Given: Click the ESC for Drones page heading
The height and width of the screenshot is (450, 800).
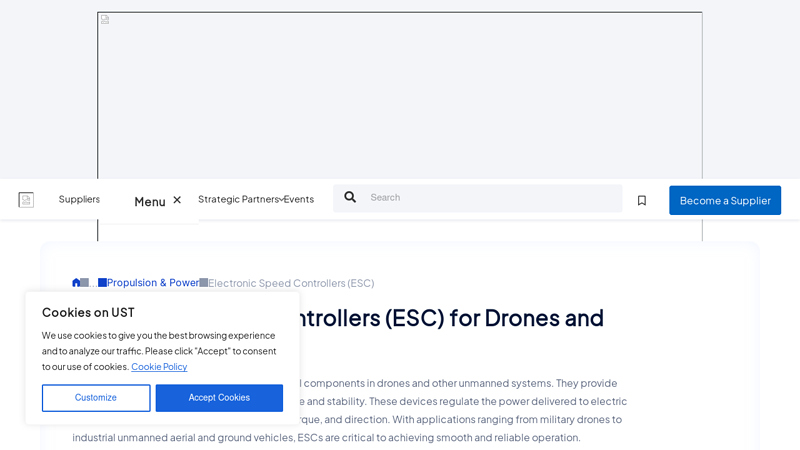Looking at the screenshot, I should point(452,318).
